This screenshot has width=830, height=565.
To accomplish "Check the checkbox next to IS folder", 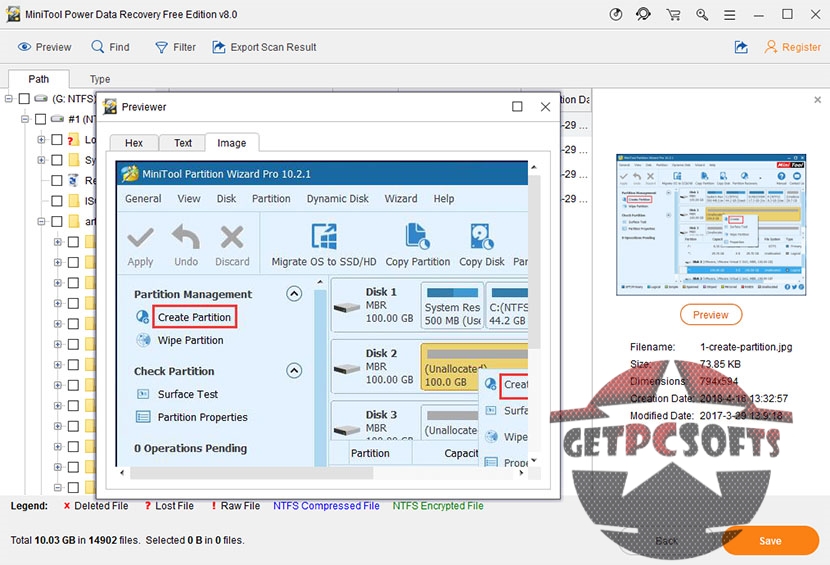I will point(57,201).
